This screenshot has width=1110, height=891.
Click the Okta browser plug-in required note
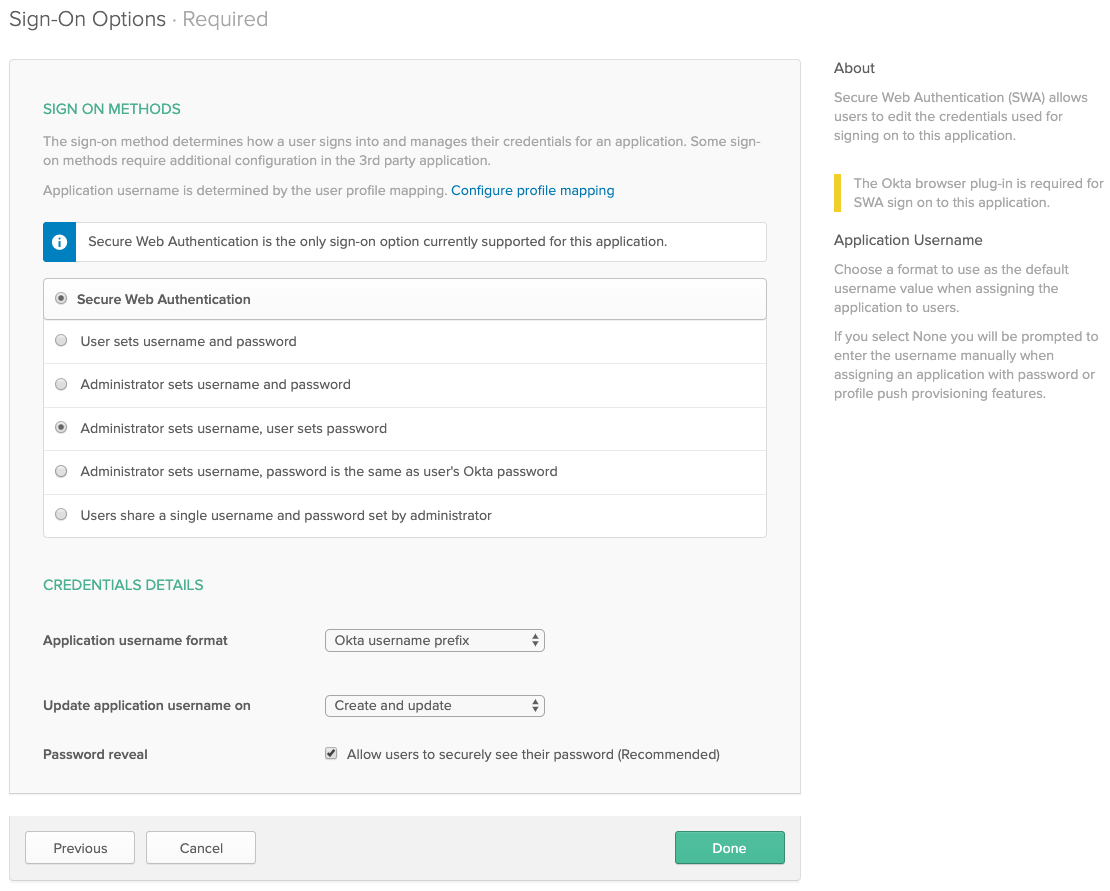977,193
